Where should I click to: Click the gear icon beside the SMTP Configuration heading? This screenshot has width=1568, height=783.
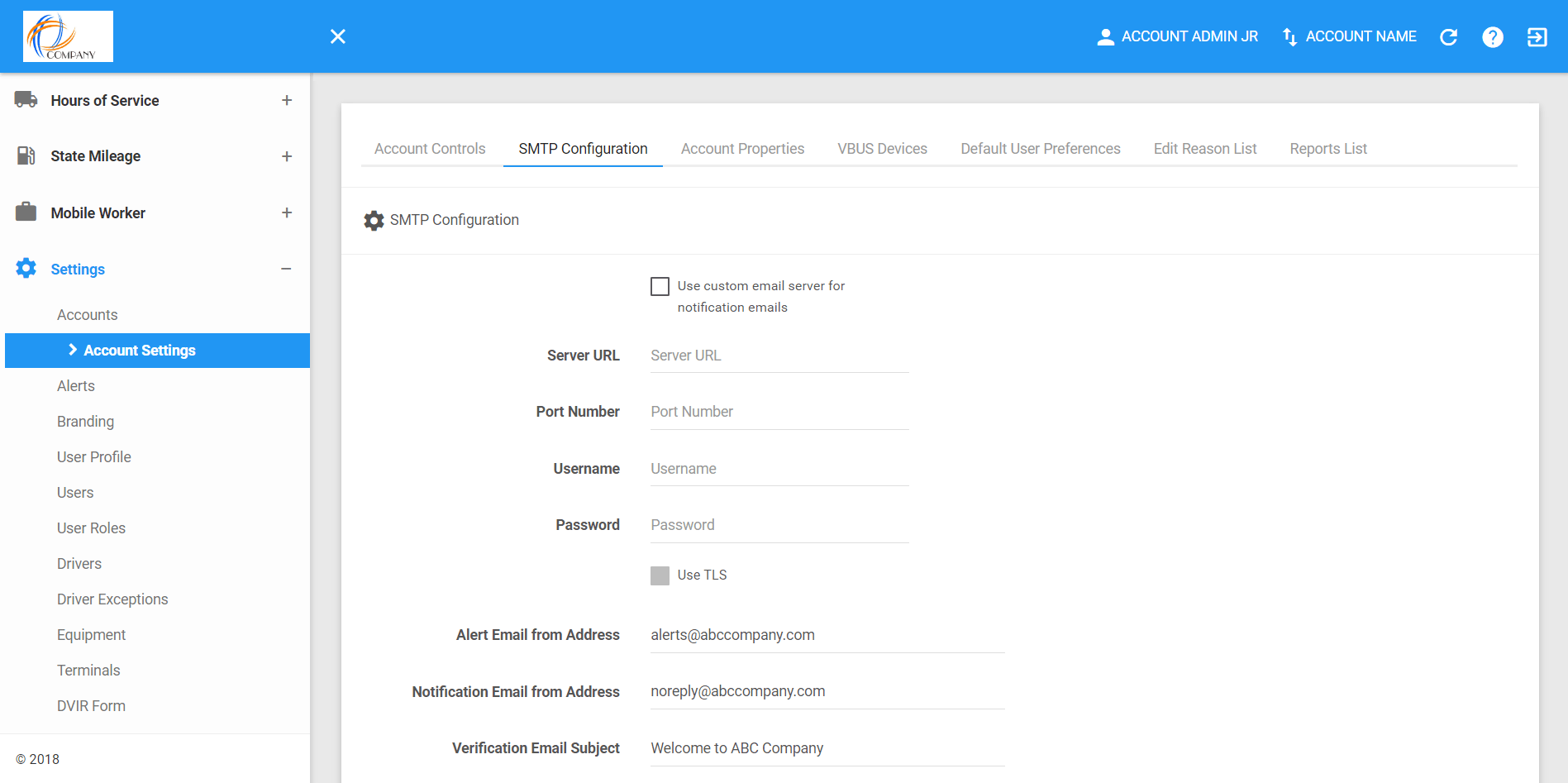tap(374, 220)
